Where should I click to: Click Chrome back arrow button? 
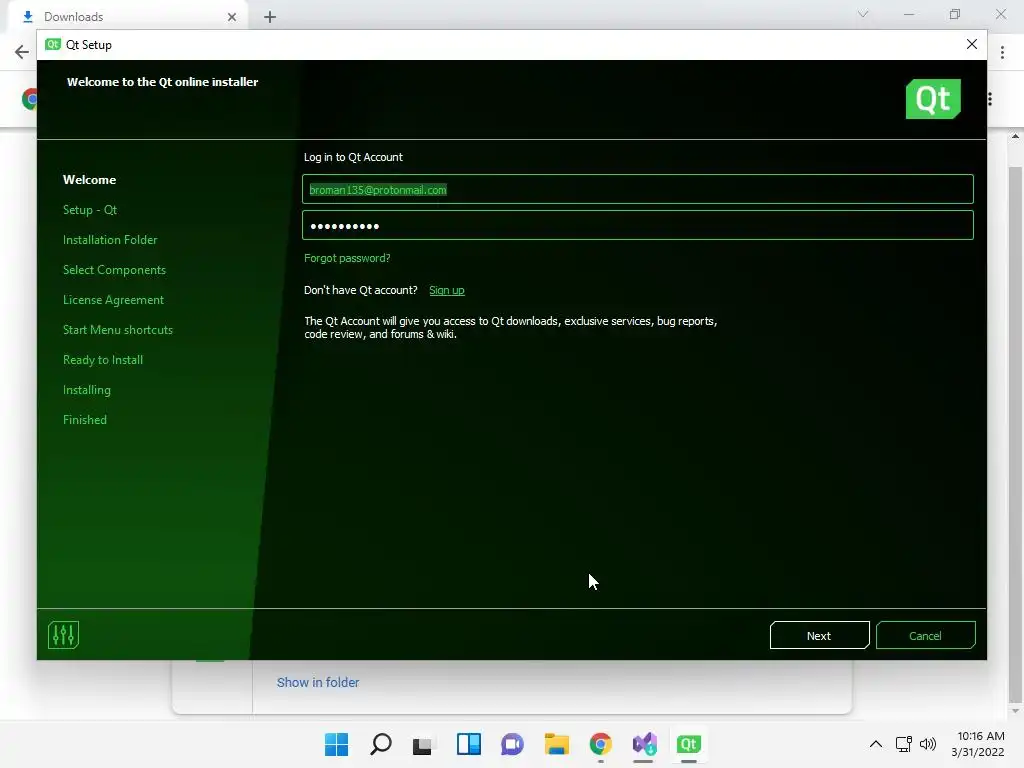pyautogui.click(x=22, y=52)
